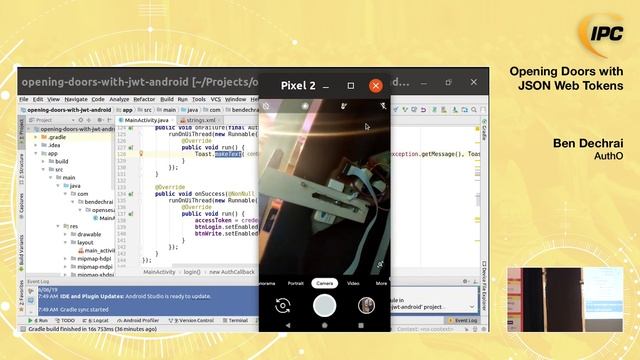This screenshot has width=640, height=360.
Task: Select the bendechrai package in tree
Action: pyautogui.click(x=95, y=202)
